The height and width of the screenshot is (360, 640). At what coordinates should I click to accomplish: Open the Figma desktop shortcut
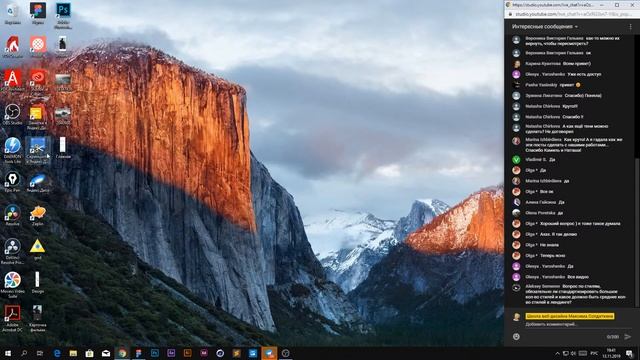[x=38, y=13]
